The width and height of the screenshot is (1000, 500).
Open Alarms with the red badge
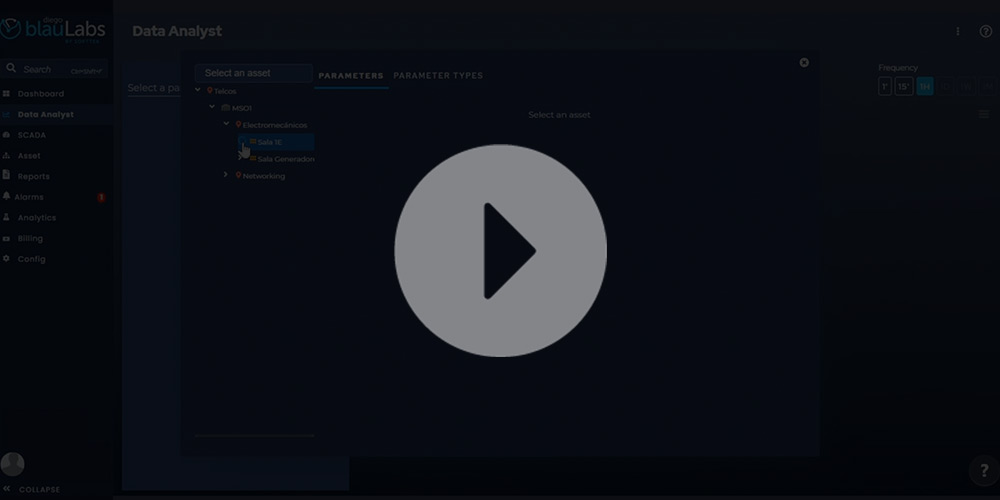pyautogui.click(x=30, y=197)
